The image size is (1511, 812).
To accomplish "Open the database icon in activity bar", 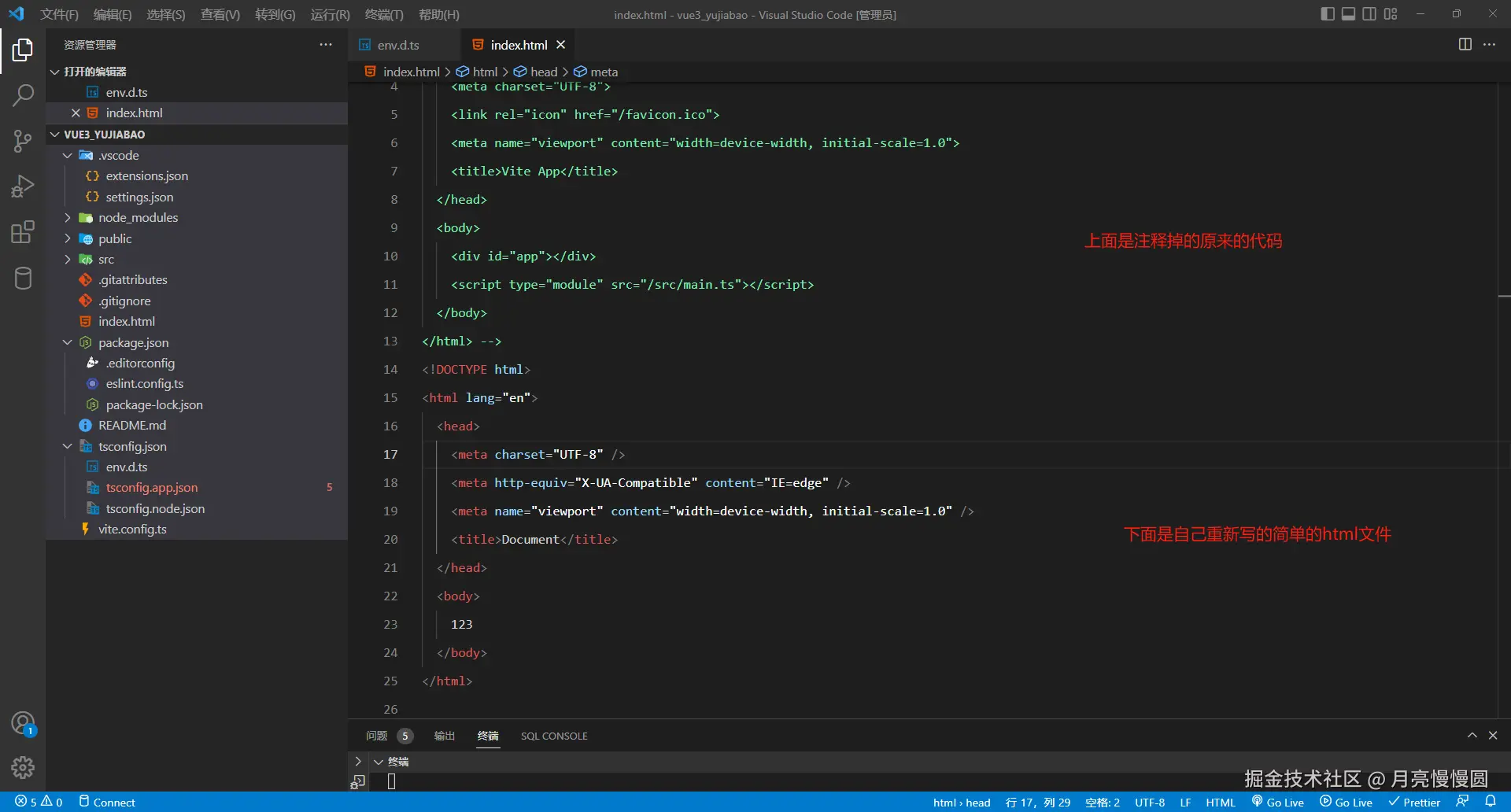I will [23, 278].
